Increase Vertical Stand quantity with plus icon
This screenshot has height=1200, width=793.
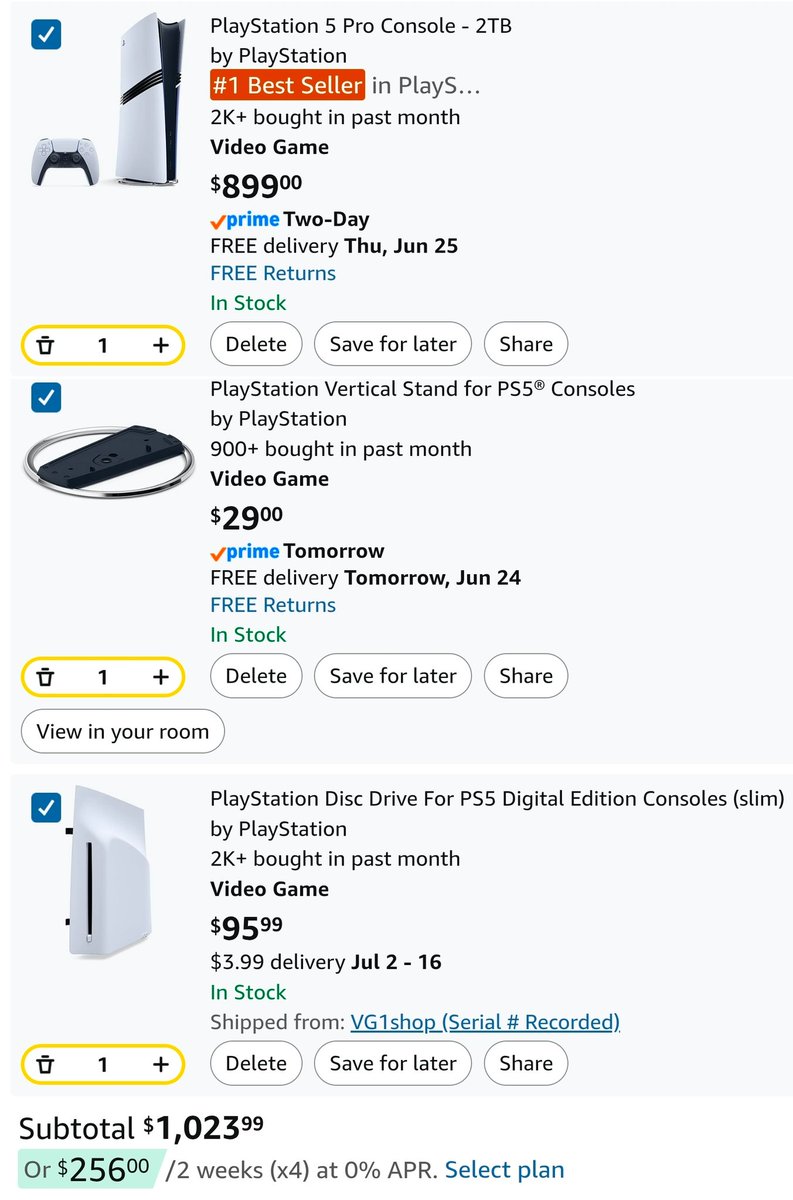160,677
